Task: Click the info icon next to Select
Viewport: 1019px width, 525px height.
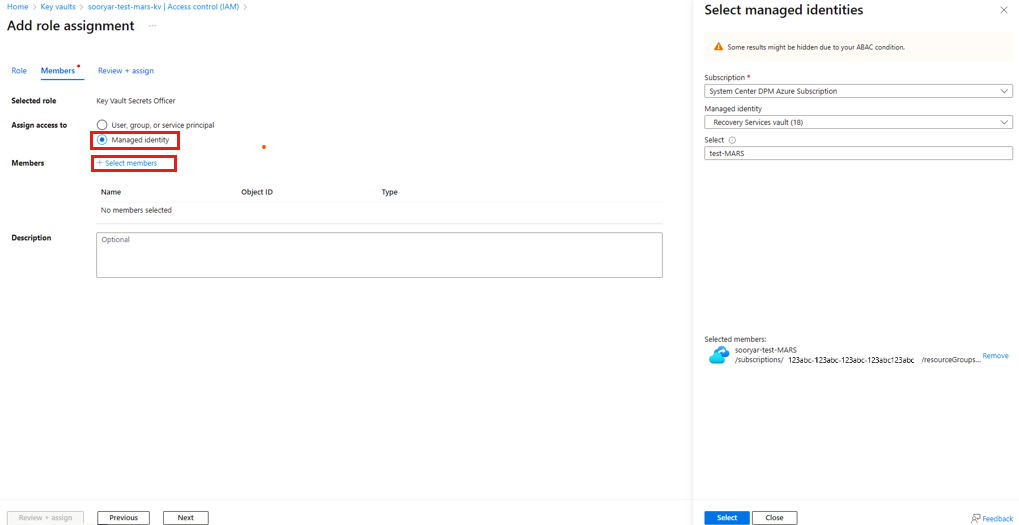Action: point(732,140)
